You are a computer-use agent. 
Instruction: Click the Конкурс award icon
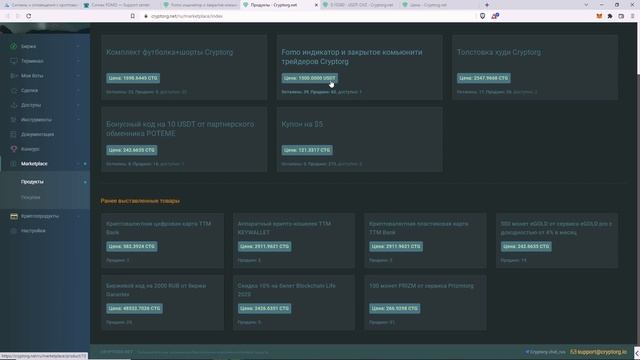[13, 149]
